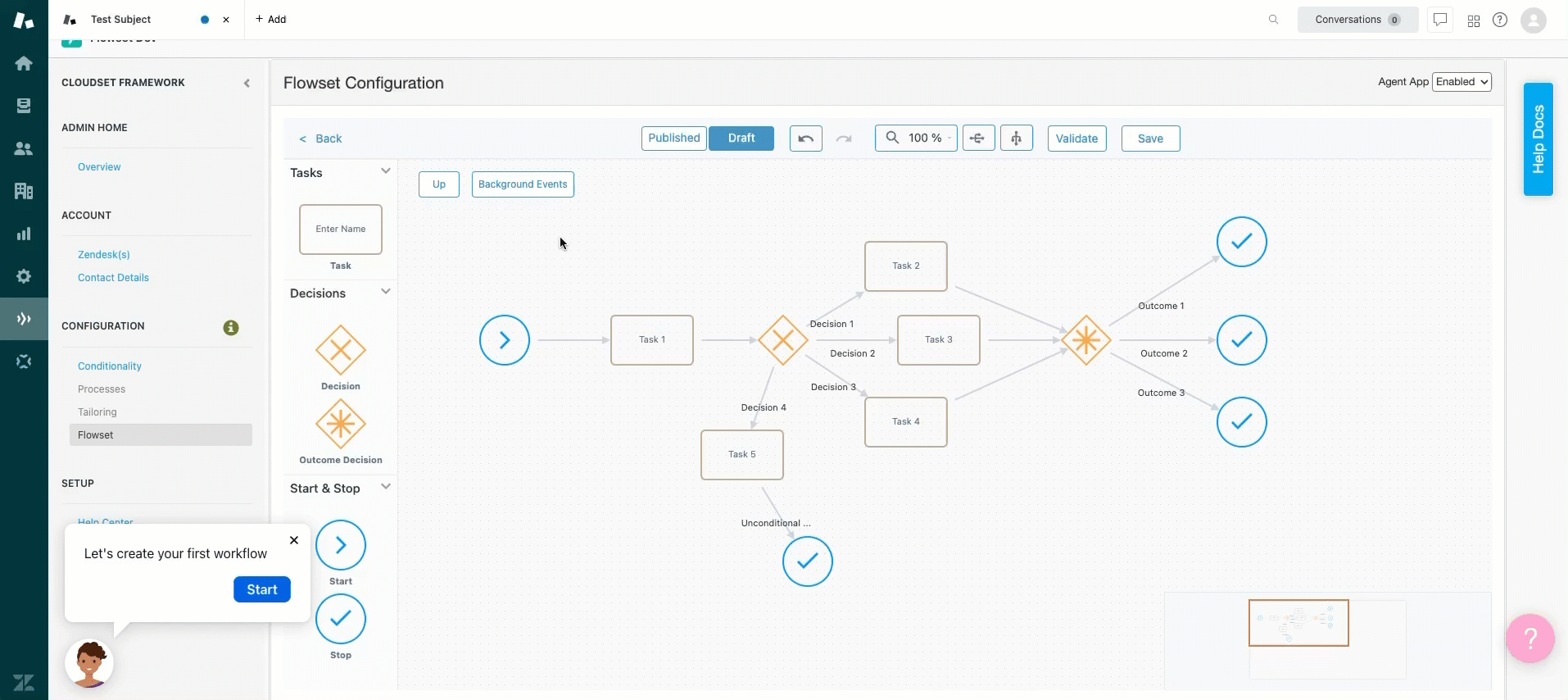Screen dimensions: 1568x700
Task: Select Flowset in configuration menu
Action: pyautogui.click(x=161, y=435)
